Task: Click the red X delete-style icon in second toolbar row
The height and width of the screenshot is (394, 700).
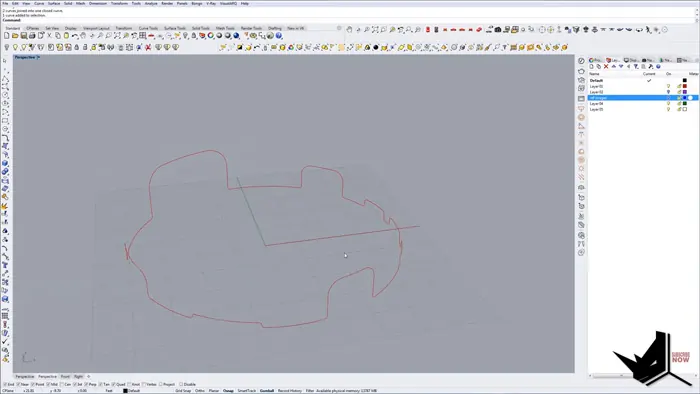Action: (x=148, y=47)
